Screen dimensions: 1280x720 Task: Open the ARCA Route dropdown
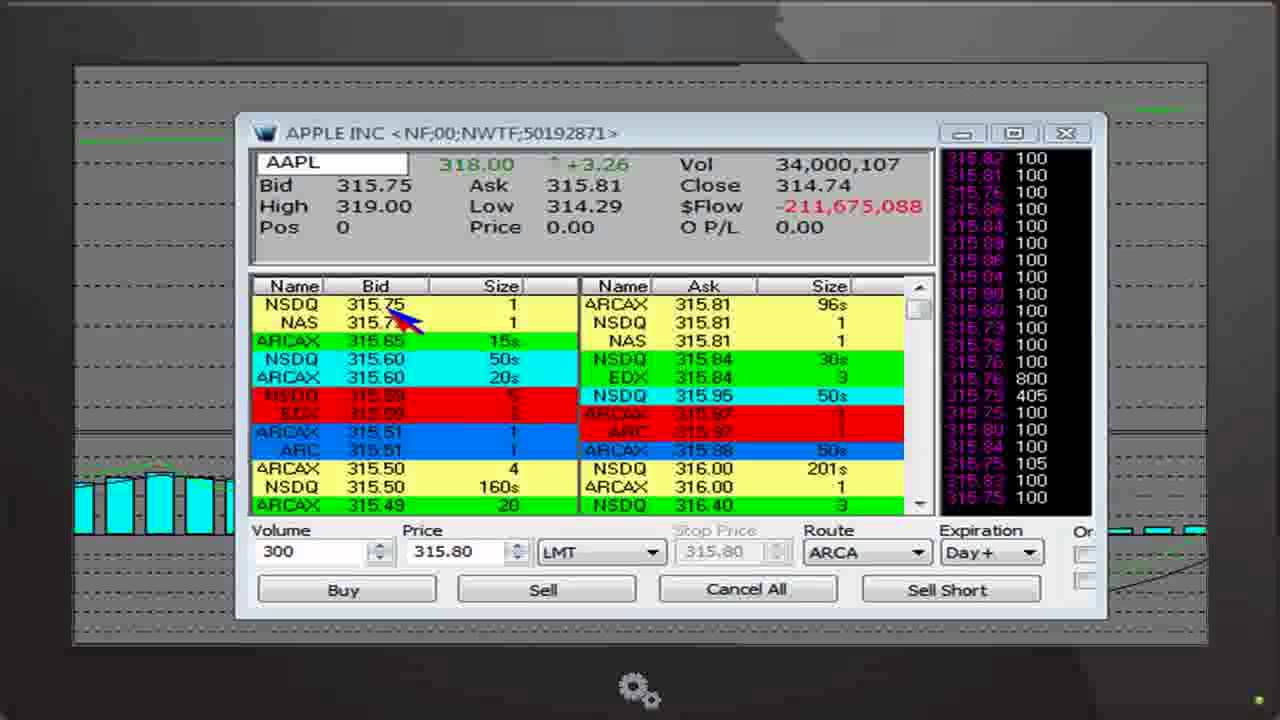tap(867, 552)
